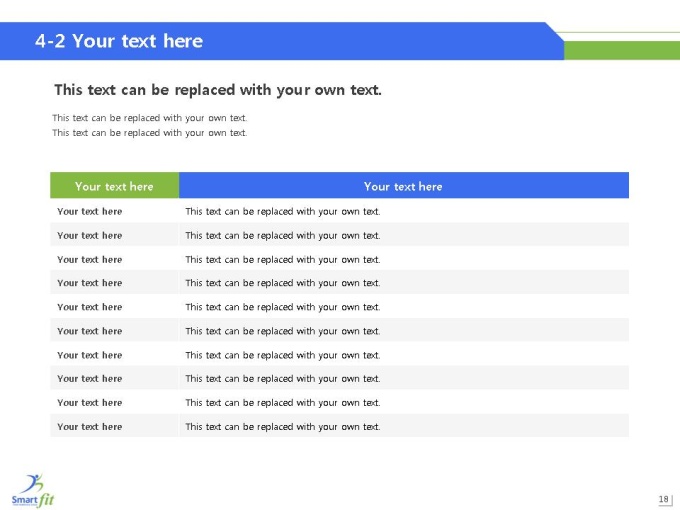Viewport: 680px width, 510px height.
Task: Click the last body row's "This text can be replaced" cell
Action: click(404, 426)
